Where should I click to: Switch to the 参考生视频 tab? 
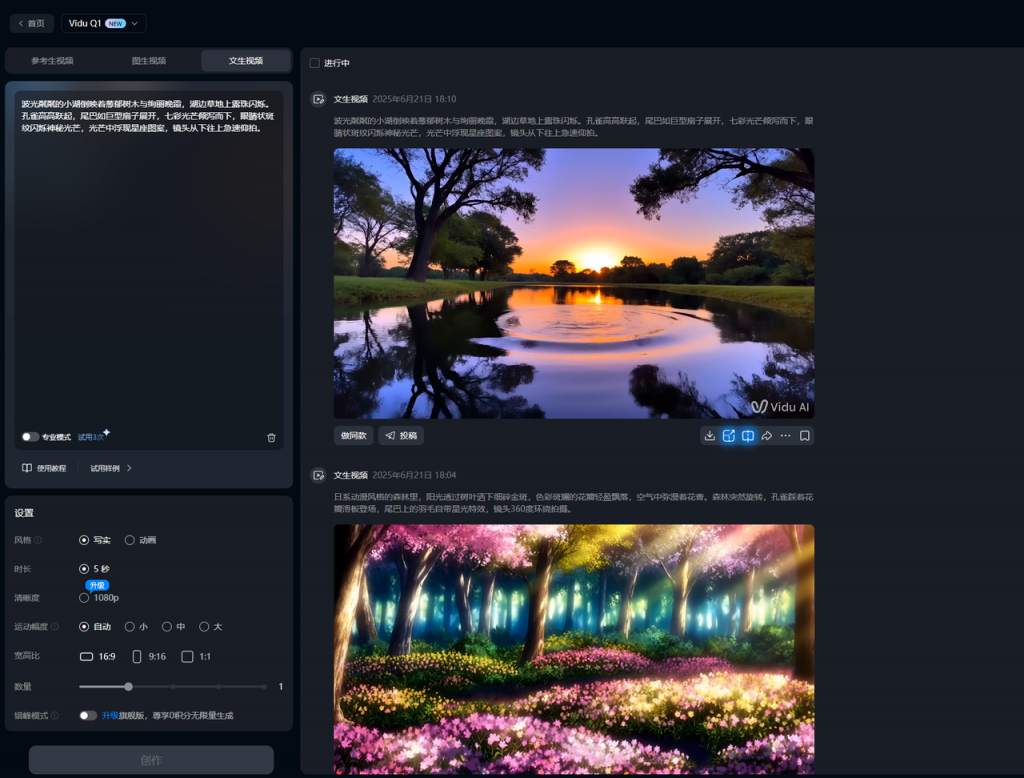point(52,61)
